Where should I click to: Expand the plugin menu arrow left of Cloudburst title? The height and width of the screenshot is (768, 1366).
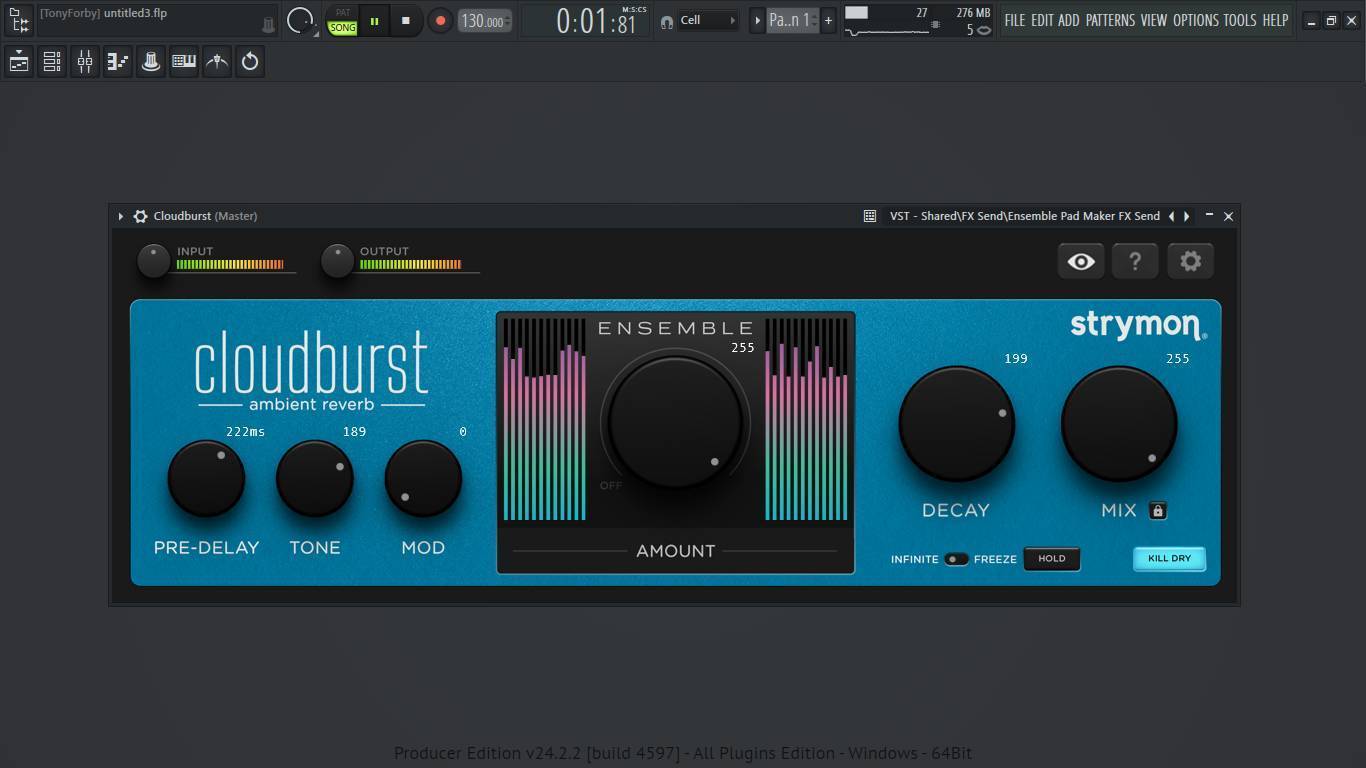click(x=120, y=216)
